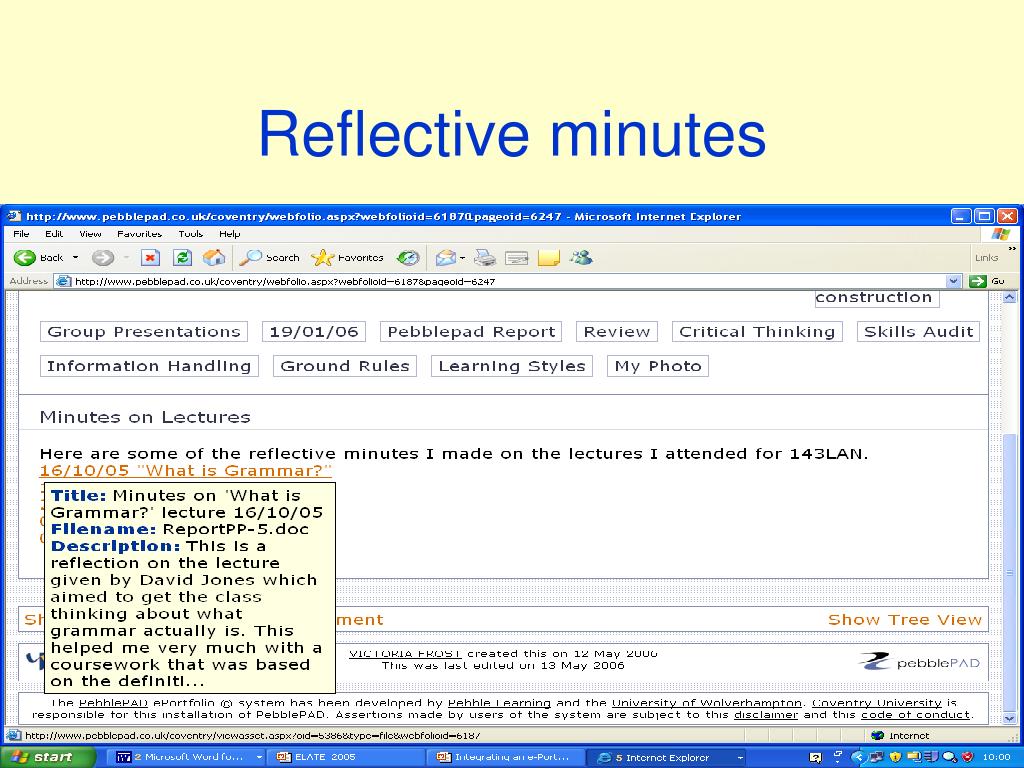Click the disclaimer link
The width and height of the screenshot is (1024, 768).
pyautogui.click(x=766, y=715)
